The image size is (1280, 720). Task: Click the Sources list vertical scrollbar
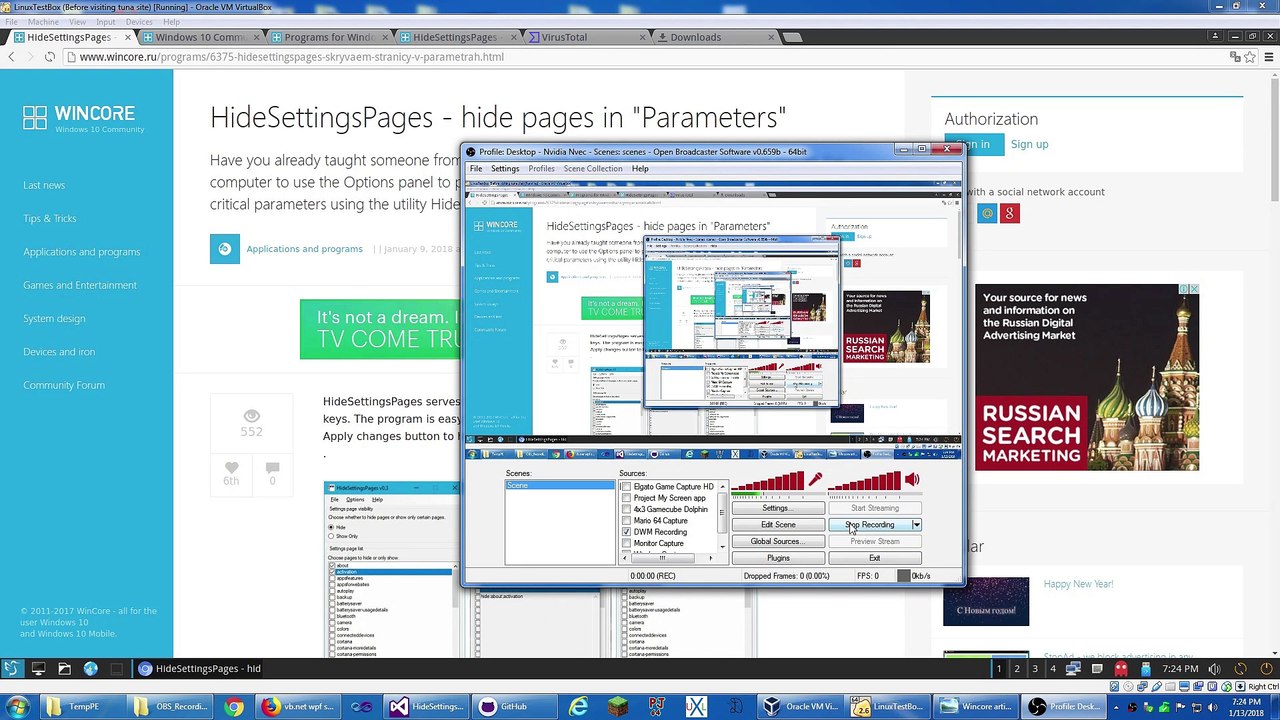pyautogui.click(x=722, y=517)
